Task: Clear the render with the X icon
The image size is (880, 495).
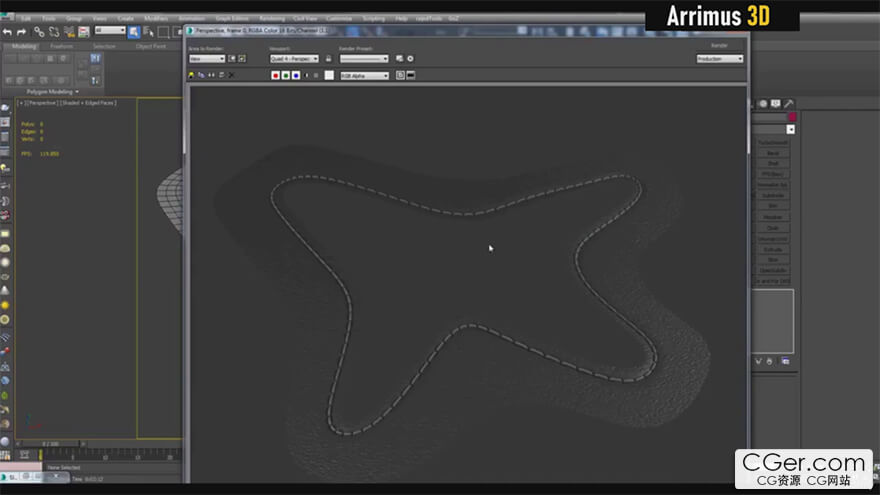Action: (232, 75)
